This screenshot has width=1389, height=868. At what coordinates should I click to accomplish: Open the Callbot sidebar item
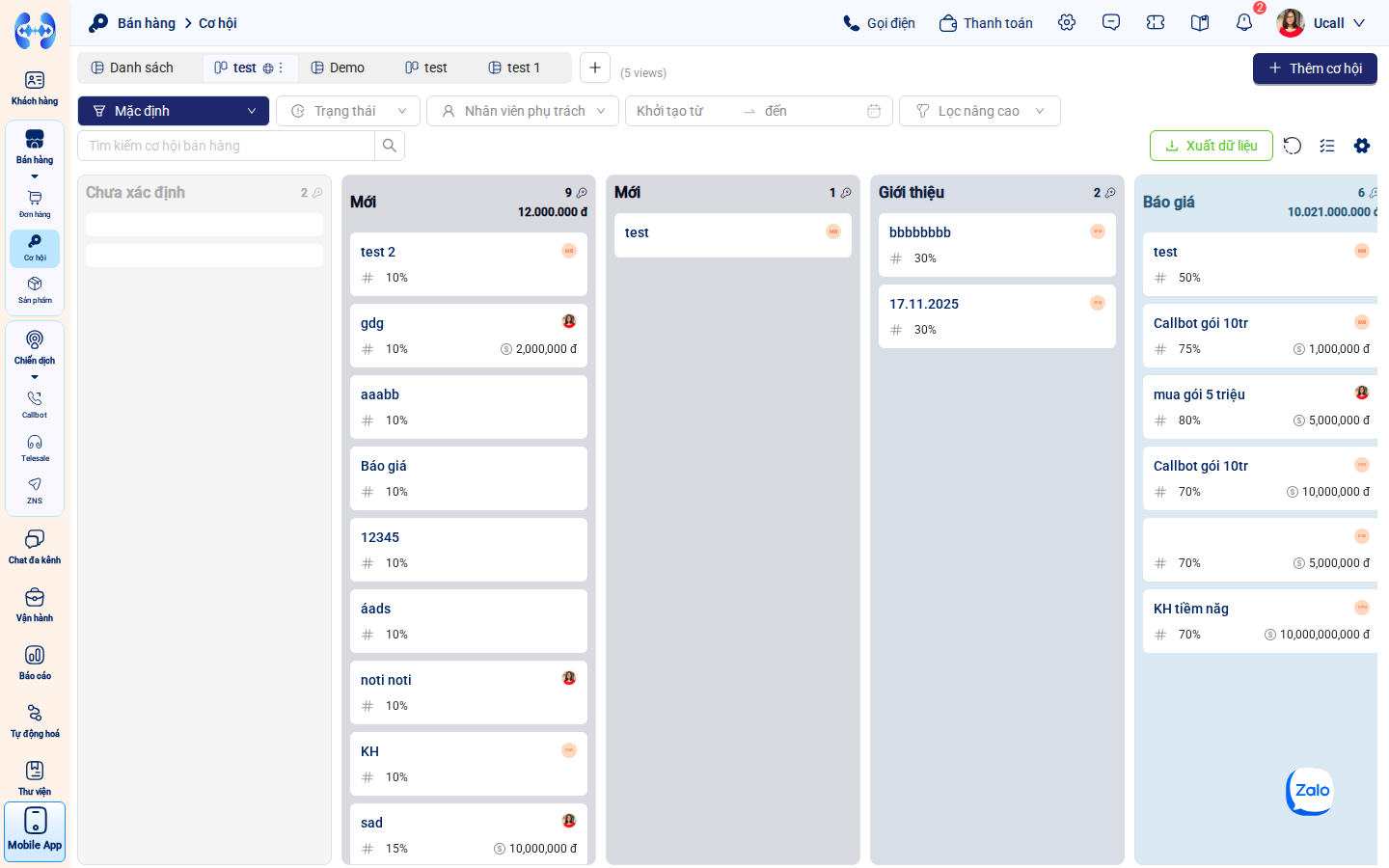(35, 405)
